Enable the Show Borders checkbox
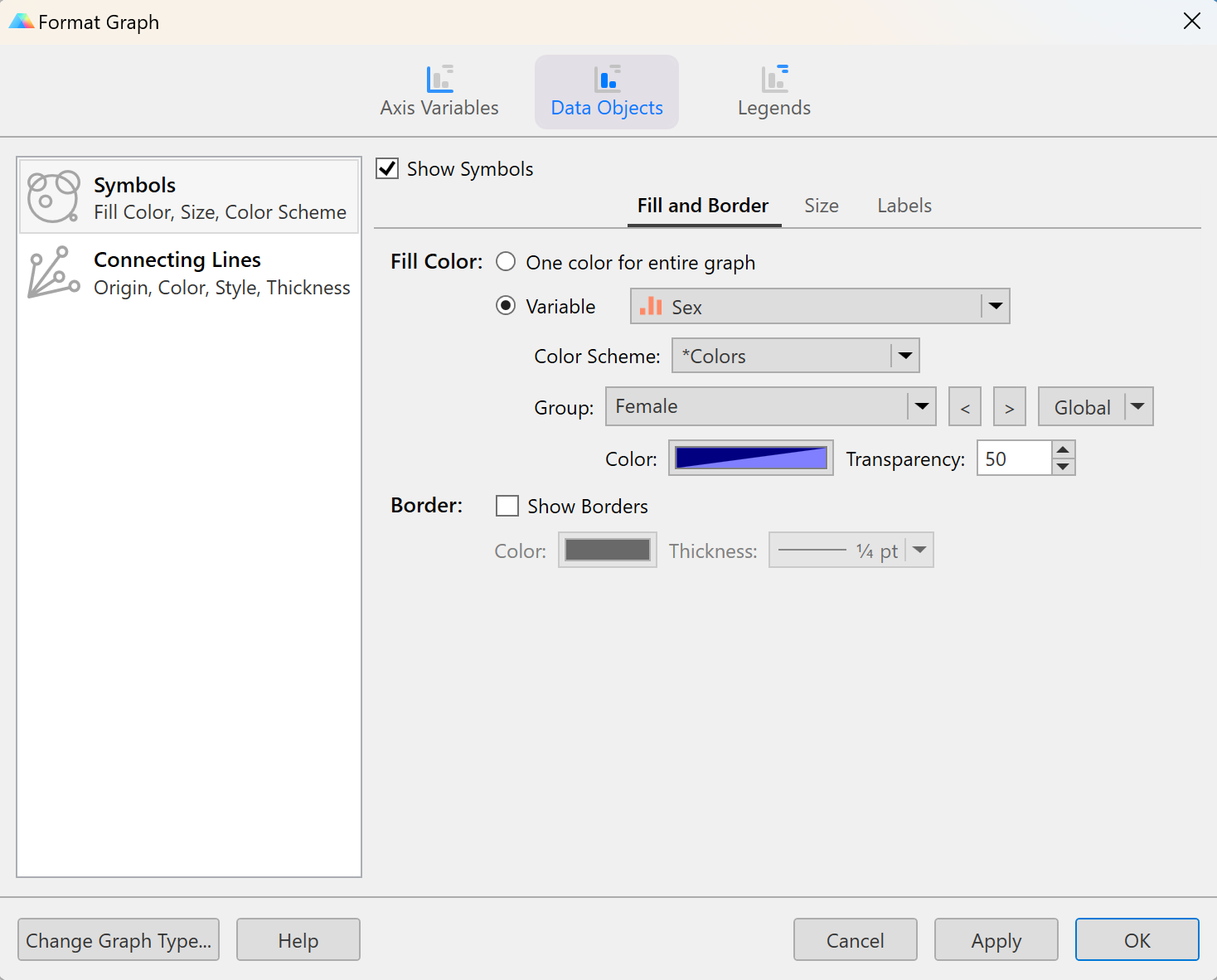 coord(507,506)
